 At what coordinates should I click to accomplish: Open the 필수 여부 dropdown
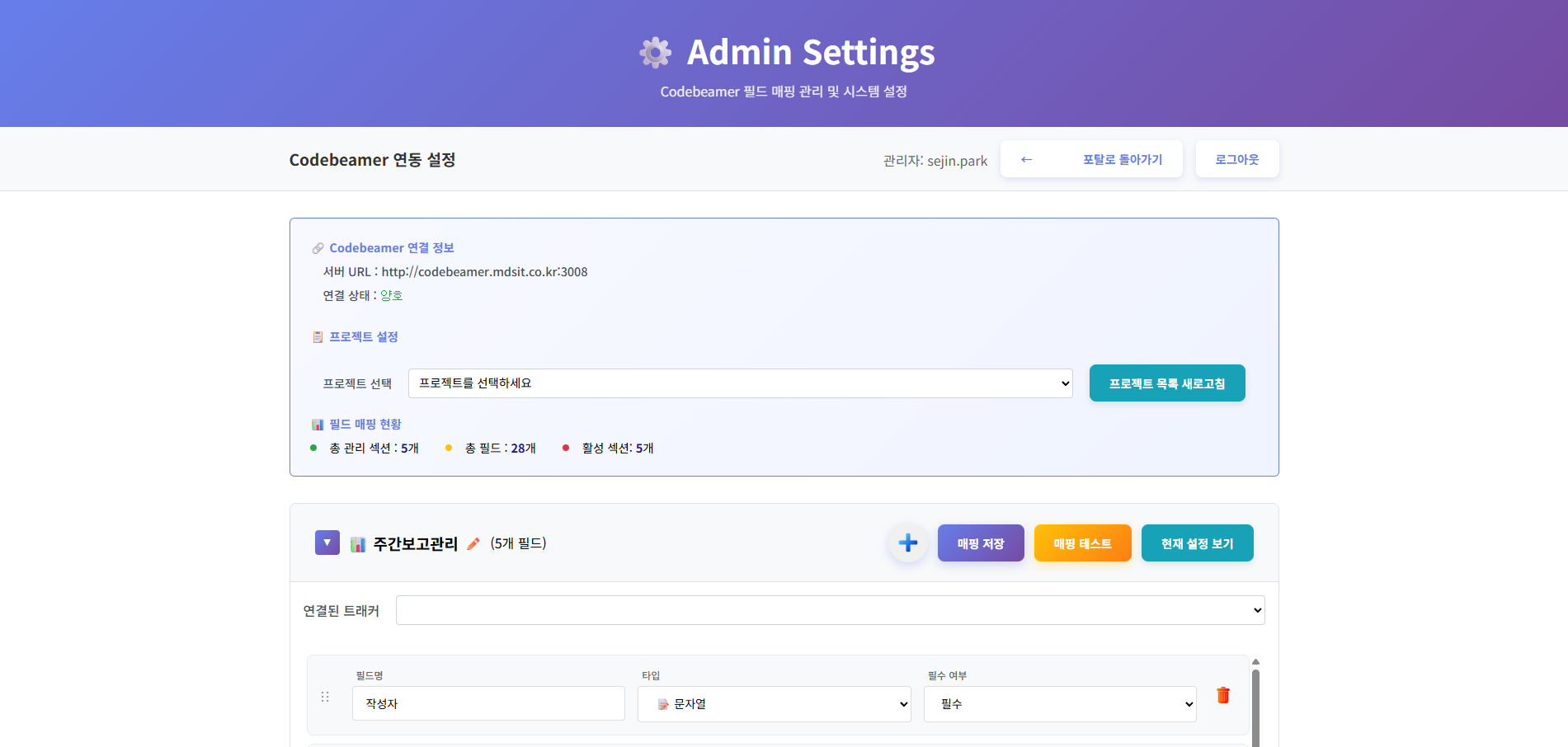coord(1059,703)
